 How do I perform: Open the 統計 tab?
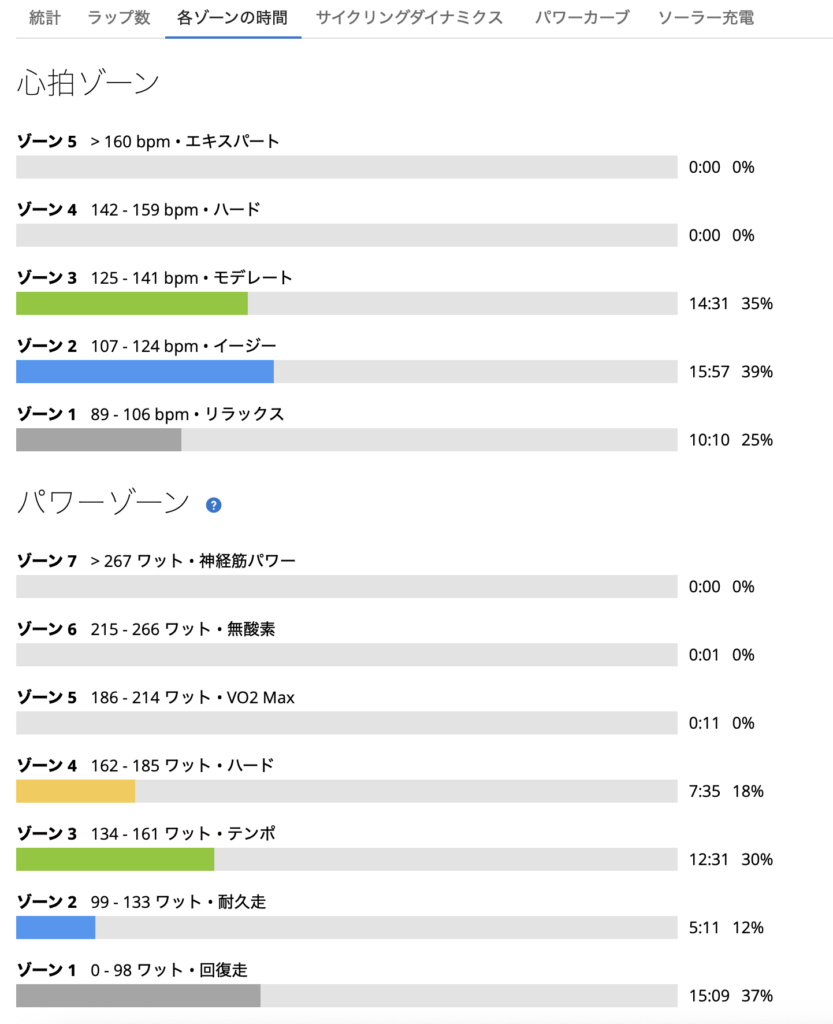[43, 18]
